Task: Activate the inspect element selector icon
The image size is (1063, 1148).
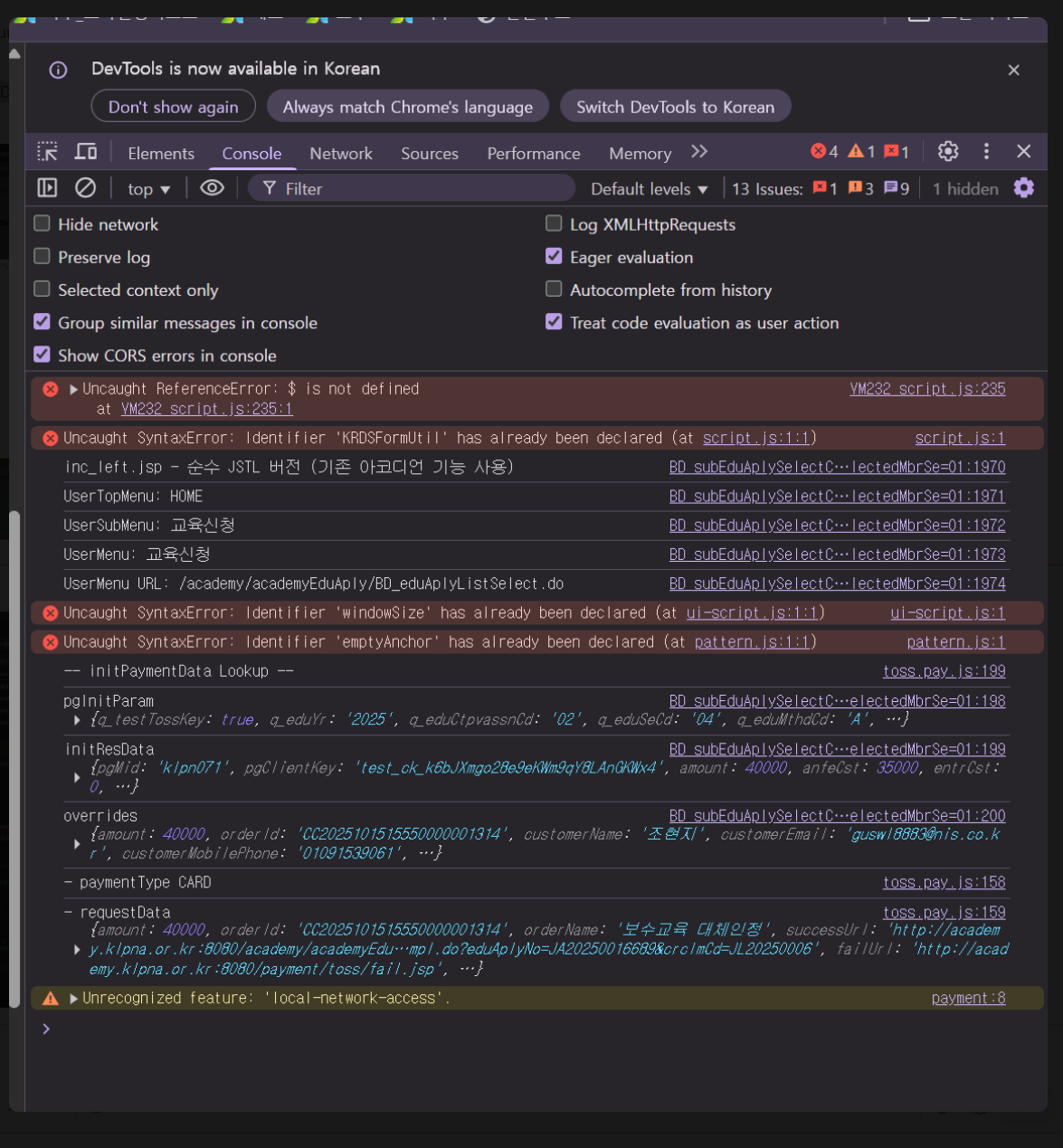Action: (48, 152)
